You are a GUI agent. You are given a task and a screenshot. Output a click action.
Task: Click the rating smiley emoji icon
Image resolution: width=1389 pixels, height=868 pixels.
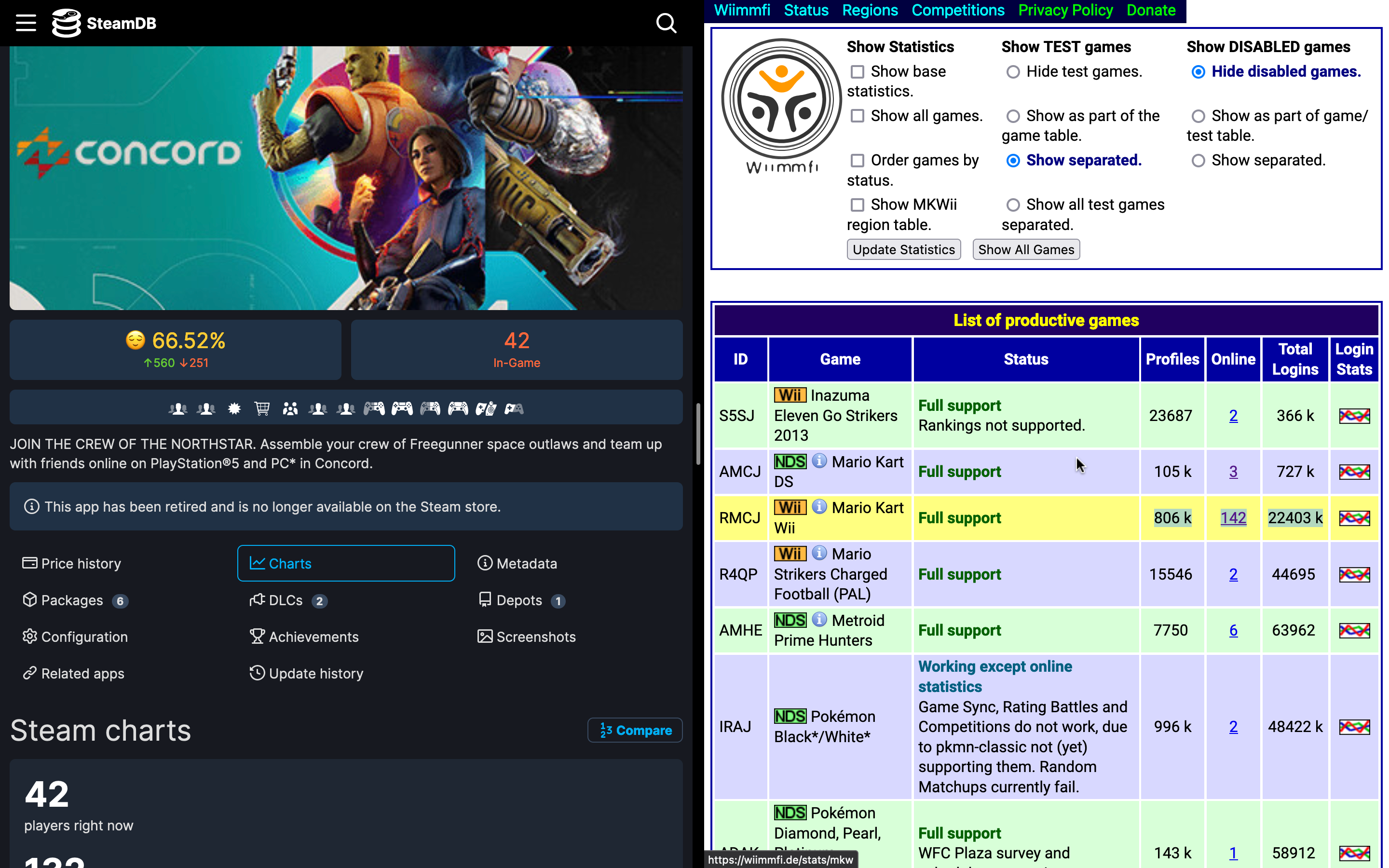coord(136,340)
